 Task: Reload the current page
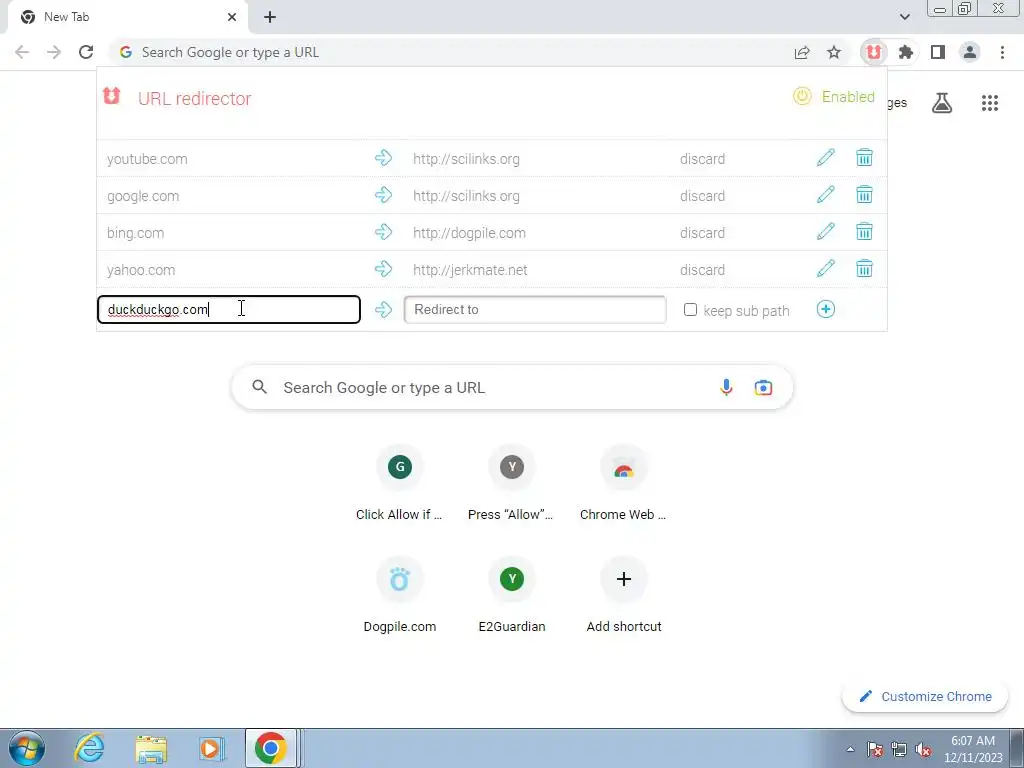tap(86, 52)
